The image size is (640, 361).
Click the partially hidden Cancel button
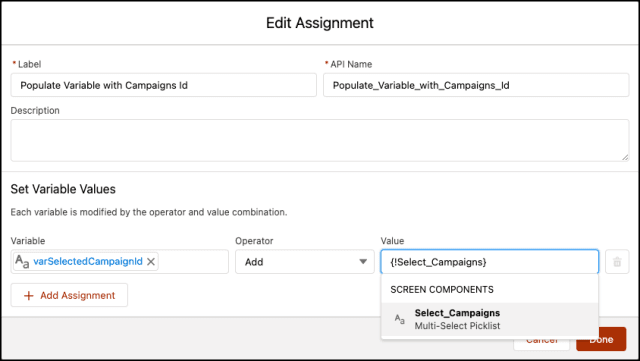click(x=542, y=342)
